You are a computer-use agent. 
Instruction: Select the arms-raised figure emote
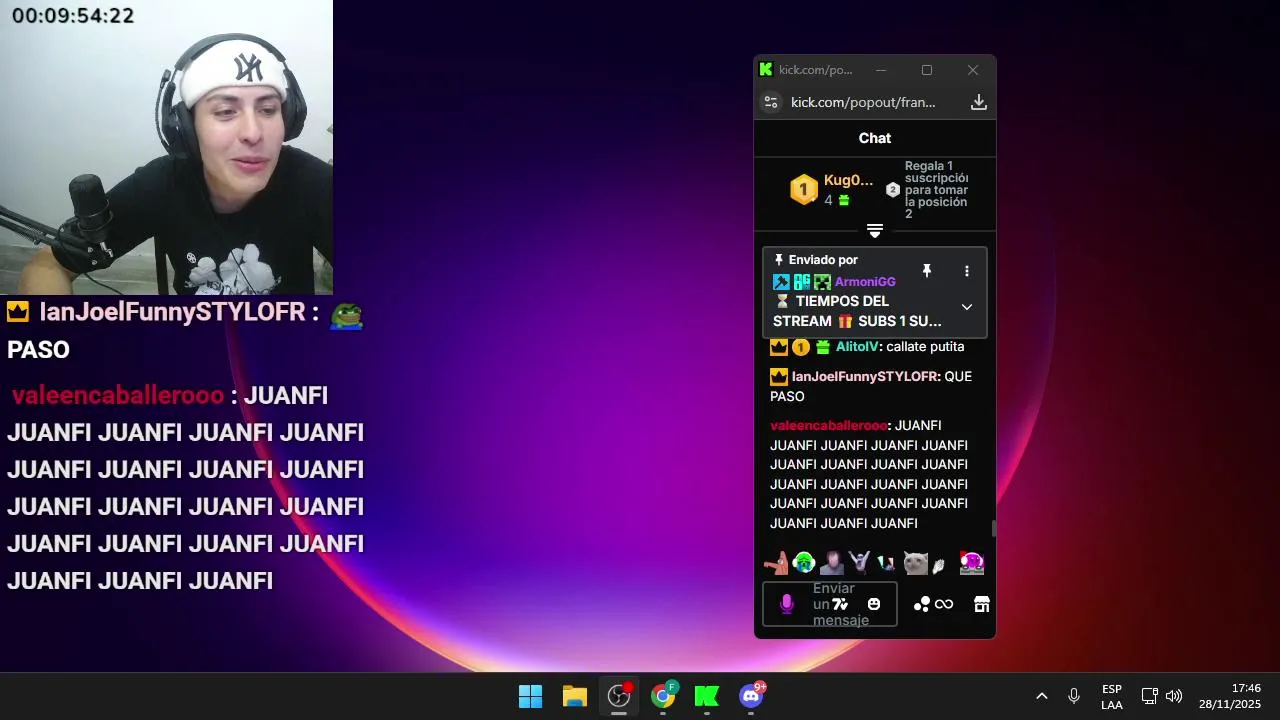pyautogui.click(x=859, y=563)
